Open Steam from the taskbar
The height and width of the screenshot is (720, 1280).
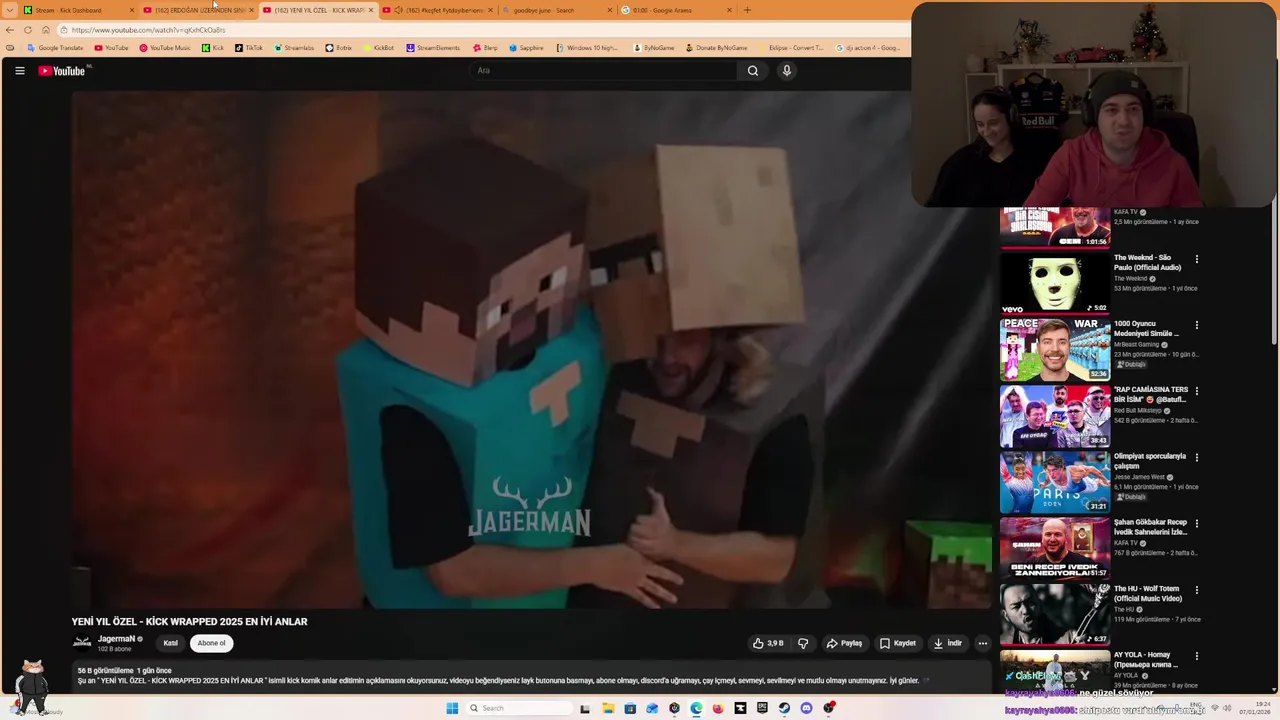pos(784,708)
